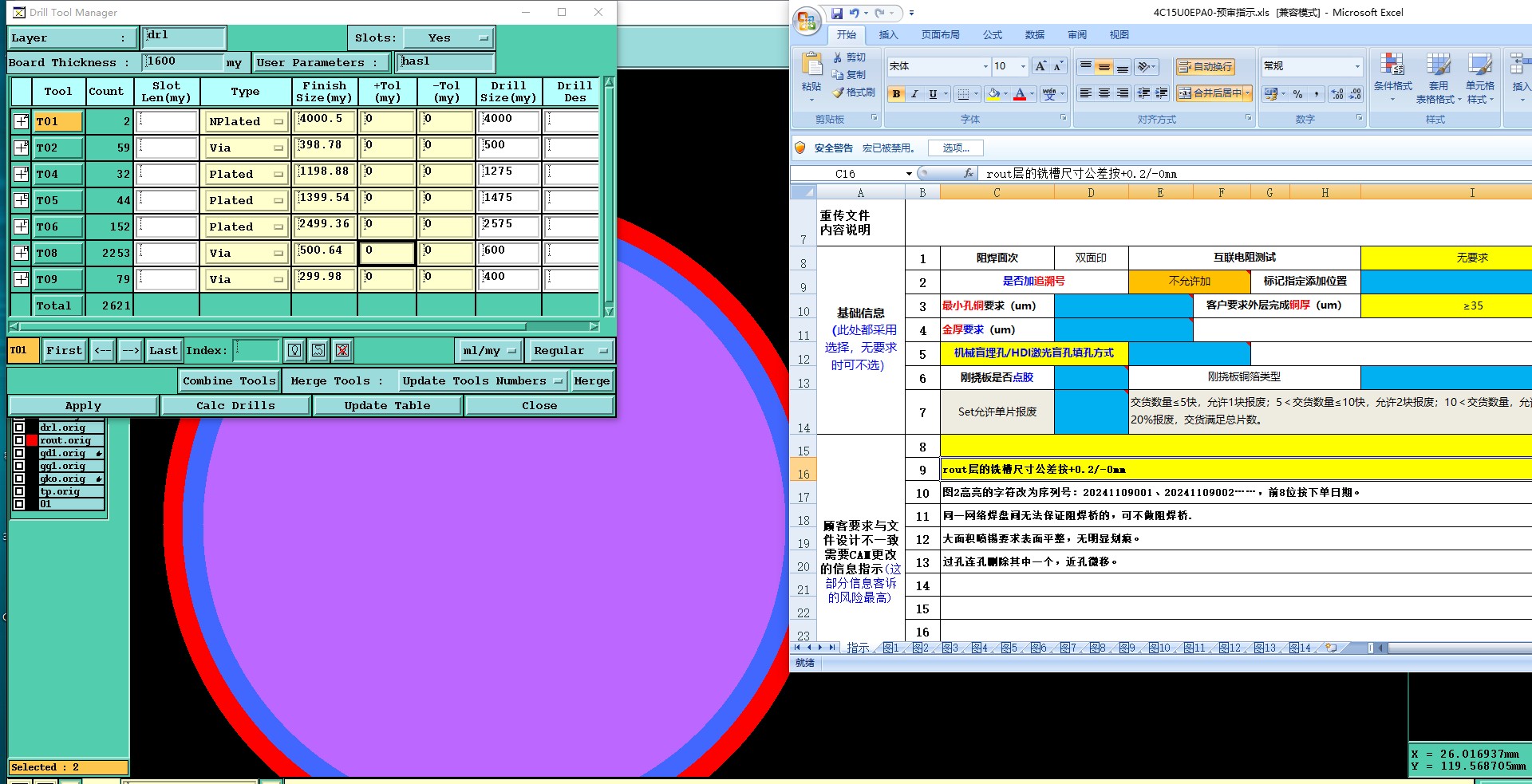
Task: Toggle checkbox for drl.orig layer
Action: coord(19,427)
